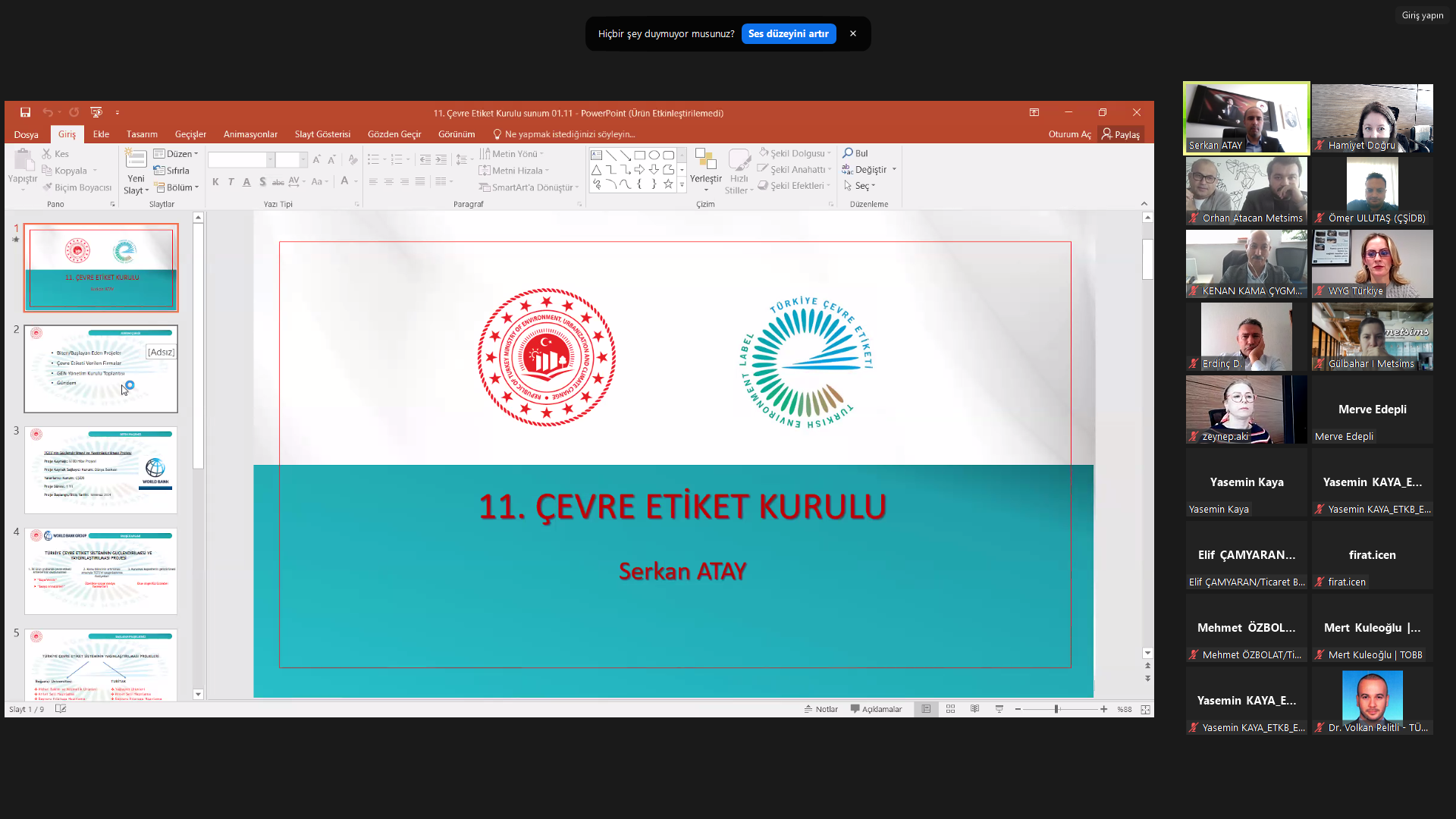
Task: Toggle strikethrough (abc) formatting
Action: 278,181
